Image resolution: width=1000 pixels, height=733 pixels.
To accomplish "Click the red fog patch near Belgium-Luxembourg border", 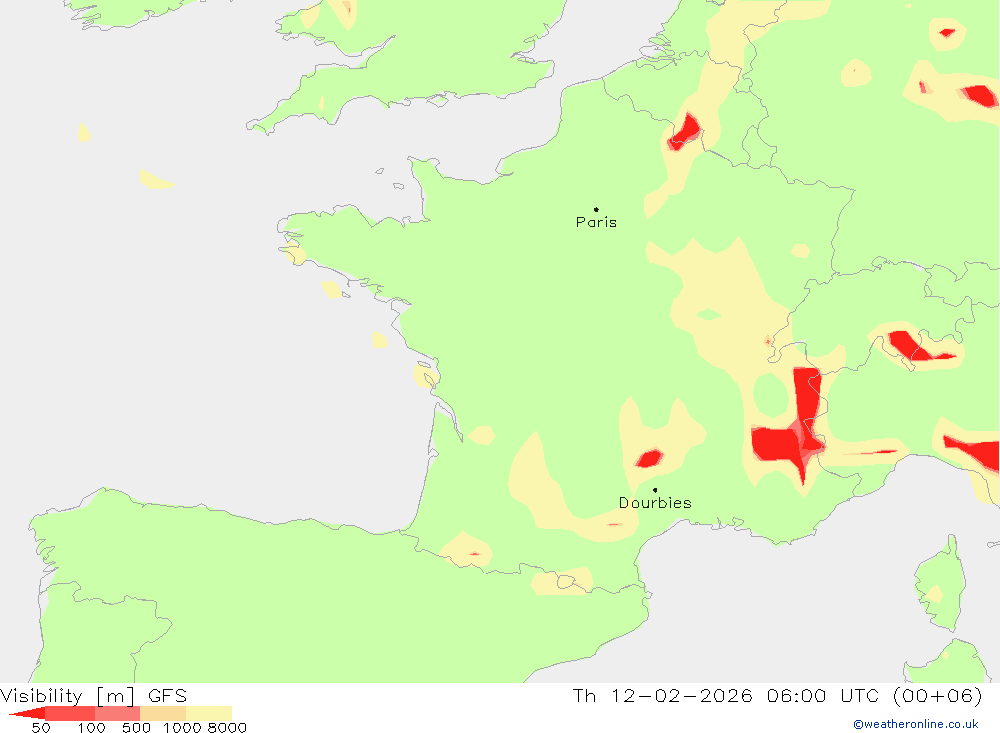I will [685, 131].
